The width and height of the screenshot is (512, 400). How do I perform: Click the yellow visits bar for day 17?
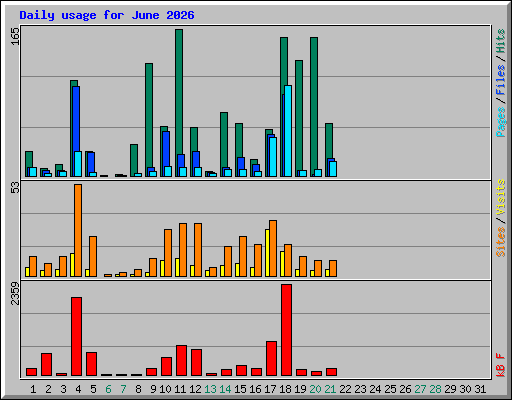267,253
